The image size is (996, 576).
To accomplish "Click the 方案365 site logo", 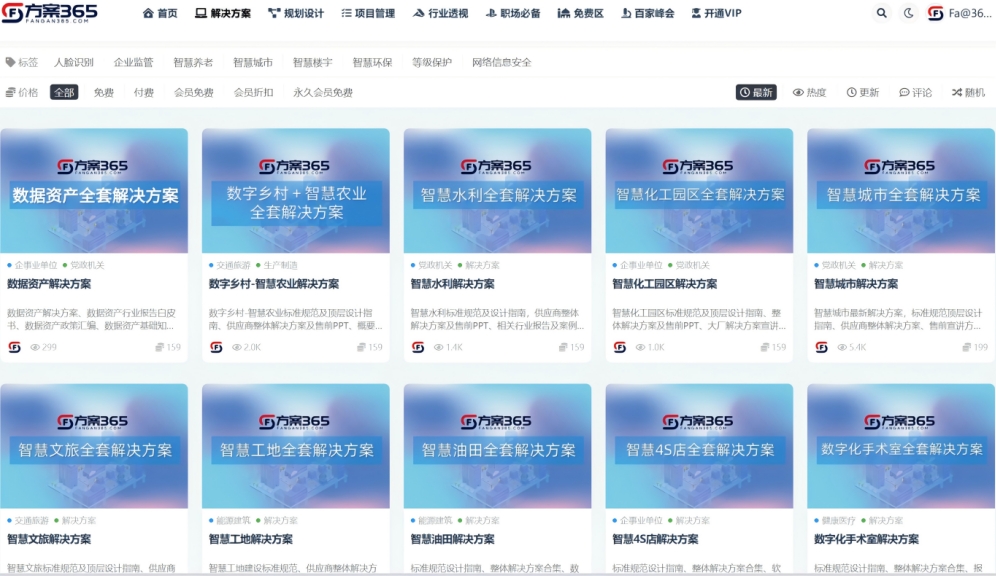I will pos(50,13).
